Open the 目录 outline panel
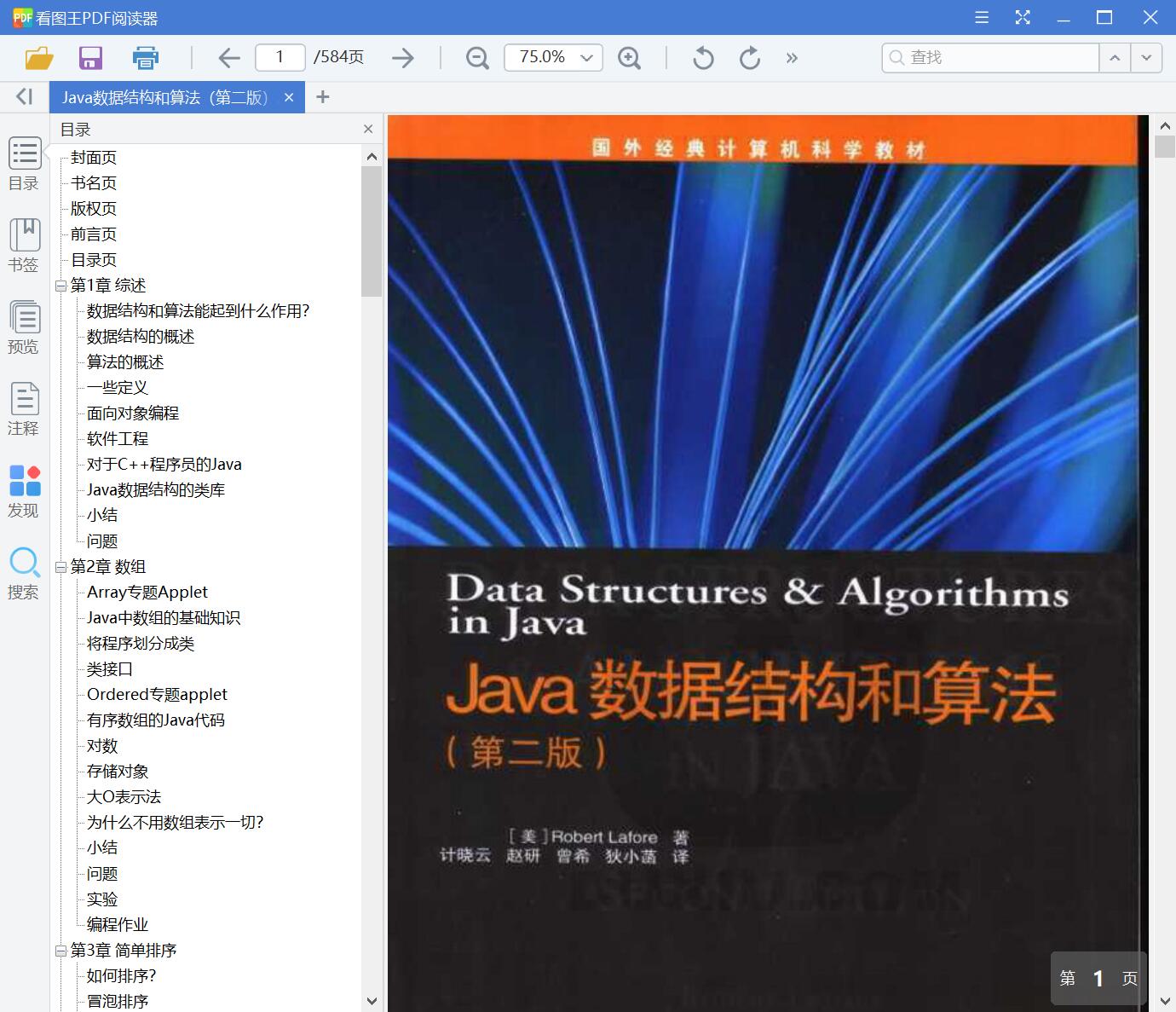Screen dimensions: 1176x1012 click(x=24, y=165)
